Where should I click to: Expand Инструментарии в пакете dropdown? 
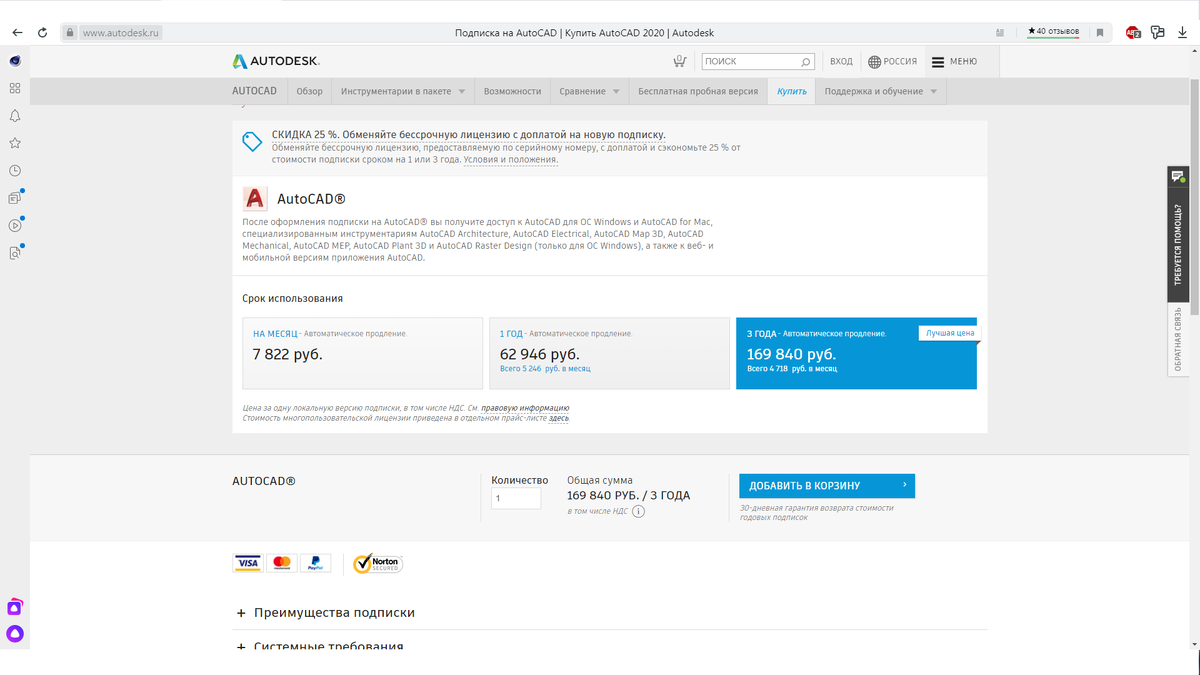pos(403,91)
